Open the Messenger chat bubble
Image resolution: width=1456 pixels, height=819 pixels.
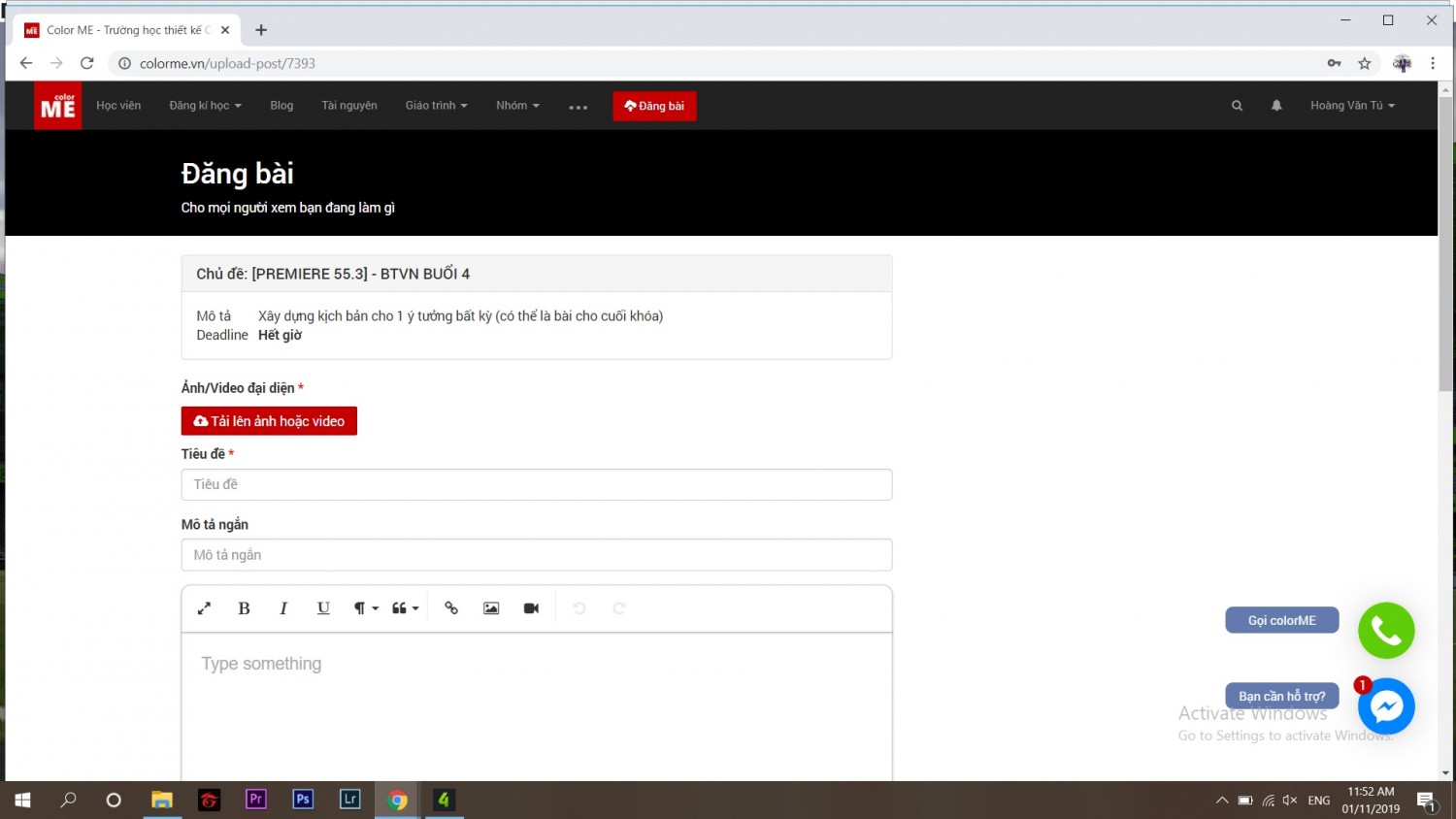point(1386,706)
